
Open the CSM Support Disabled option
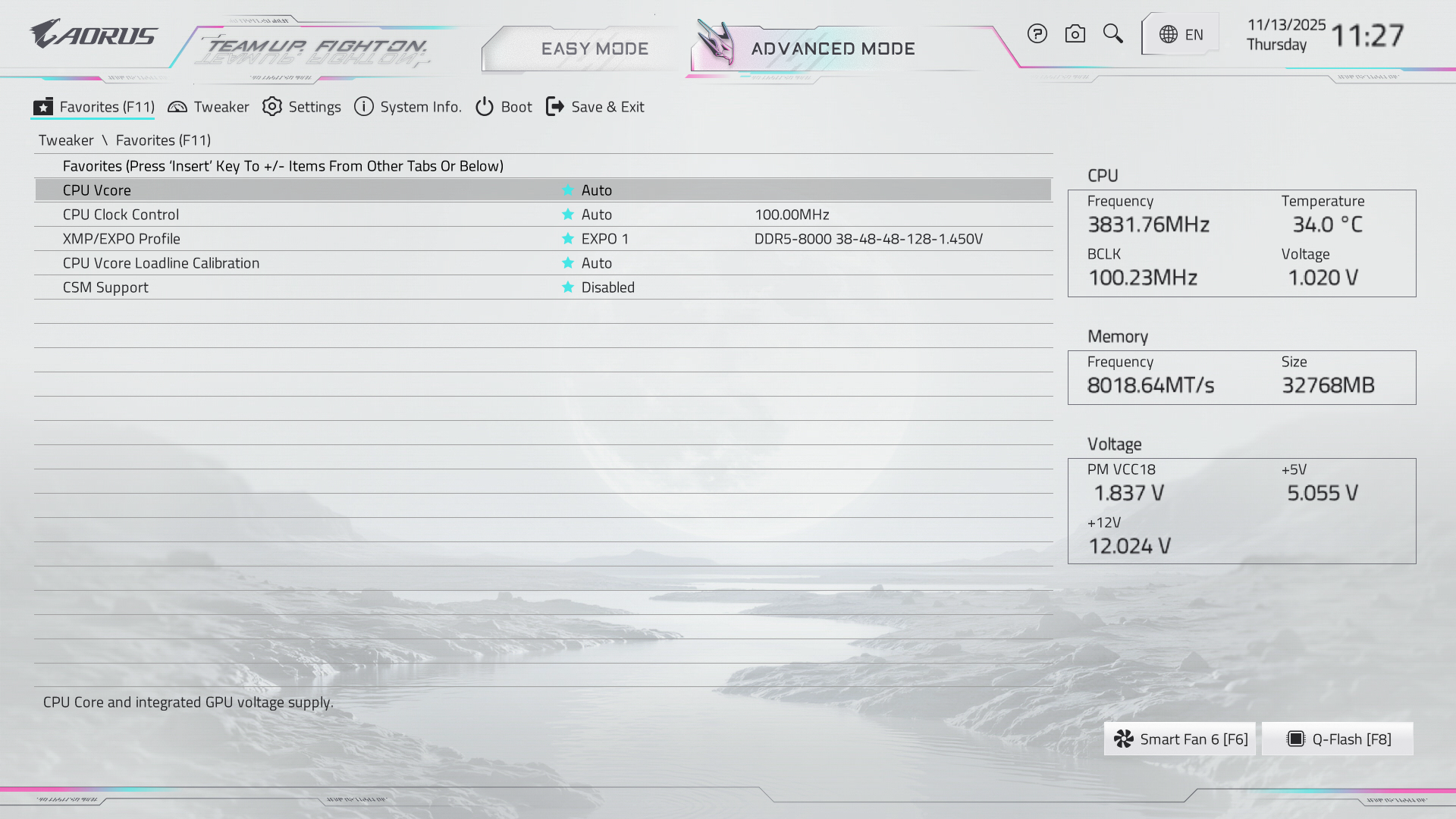pyautogui.click(x=607, y=287)
